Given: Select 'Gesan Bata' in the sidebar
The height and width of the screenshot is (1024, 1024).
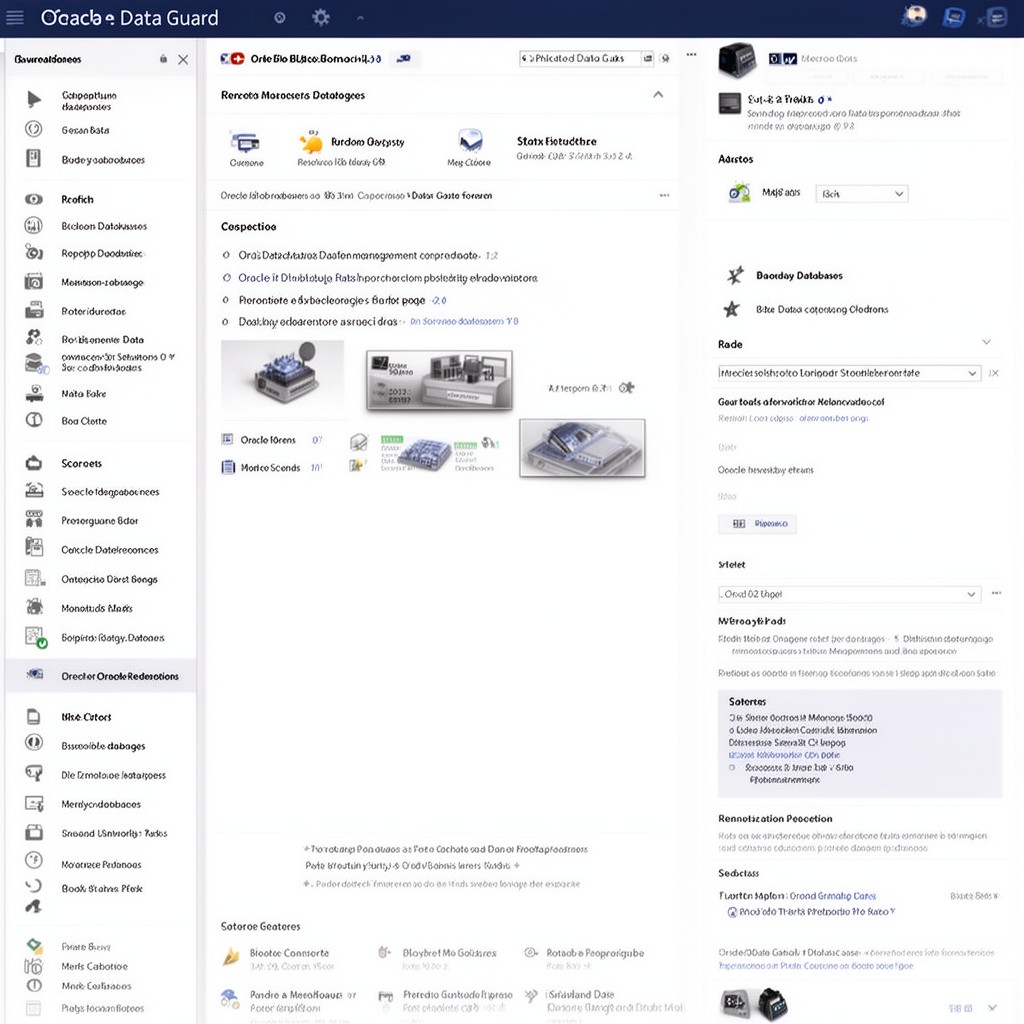Looking at the screenshot, I should [86, 130].
